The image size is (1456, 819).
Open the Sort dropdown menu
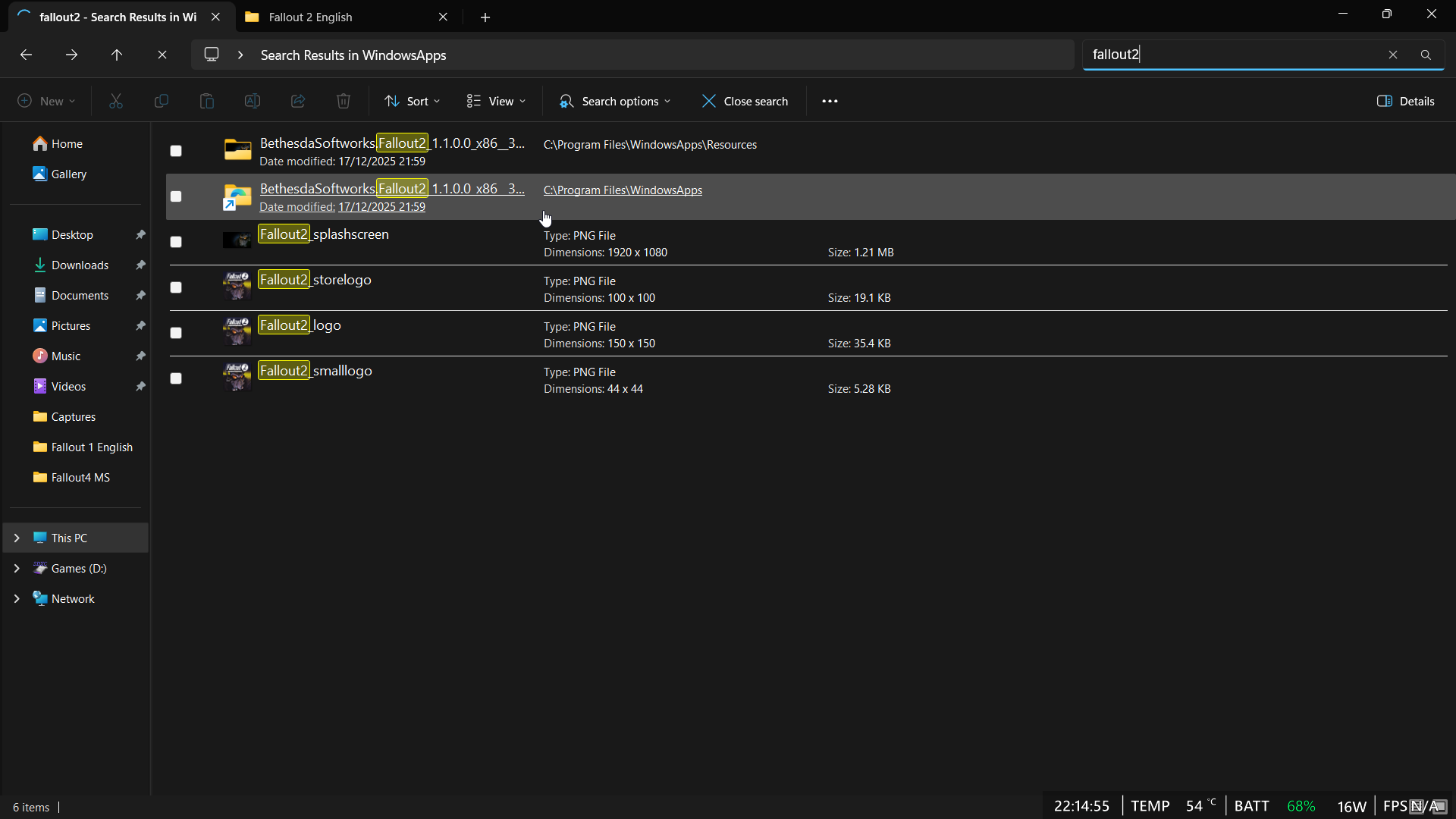[x=412, y=101]
